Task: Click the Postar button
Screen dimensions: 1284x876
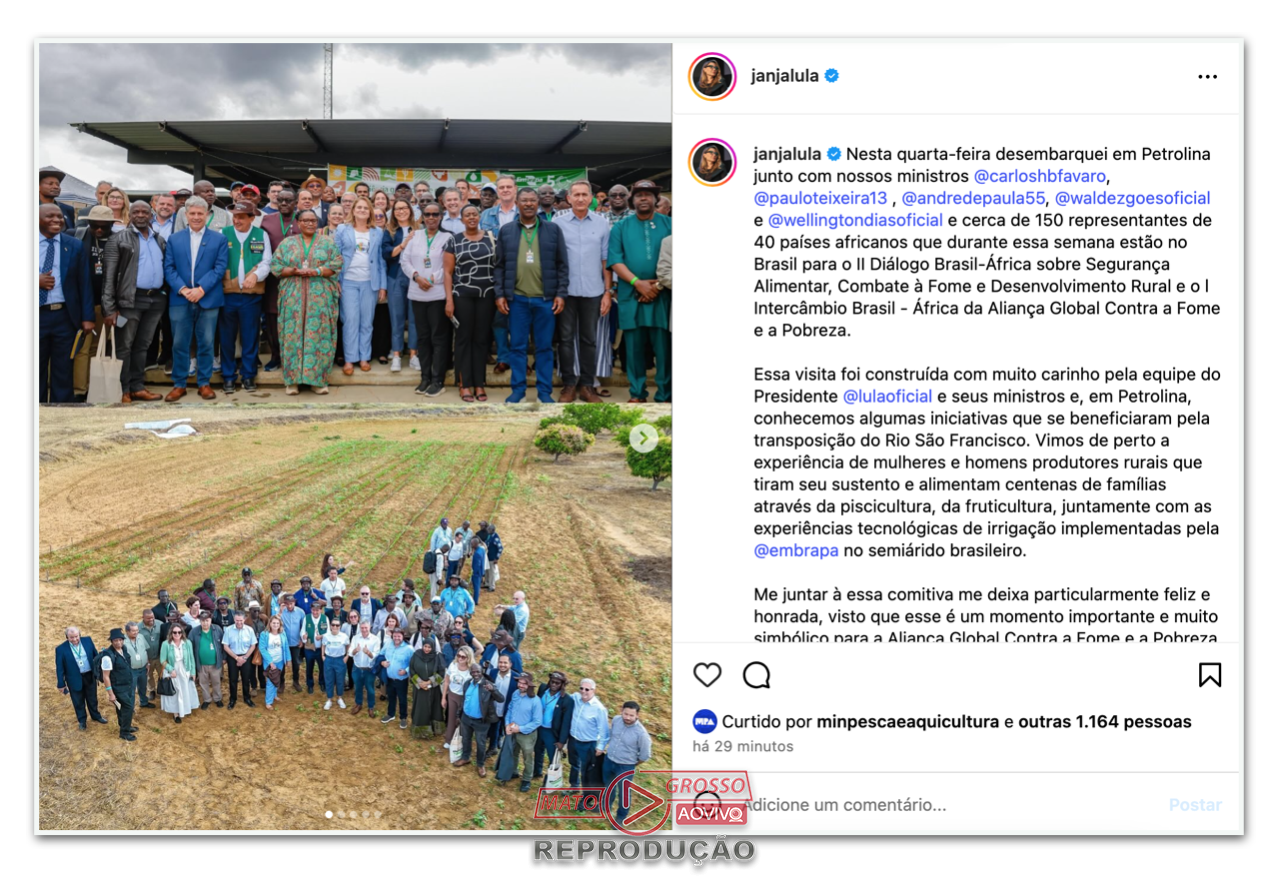Action: (1195, 804)
